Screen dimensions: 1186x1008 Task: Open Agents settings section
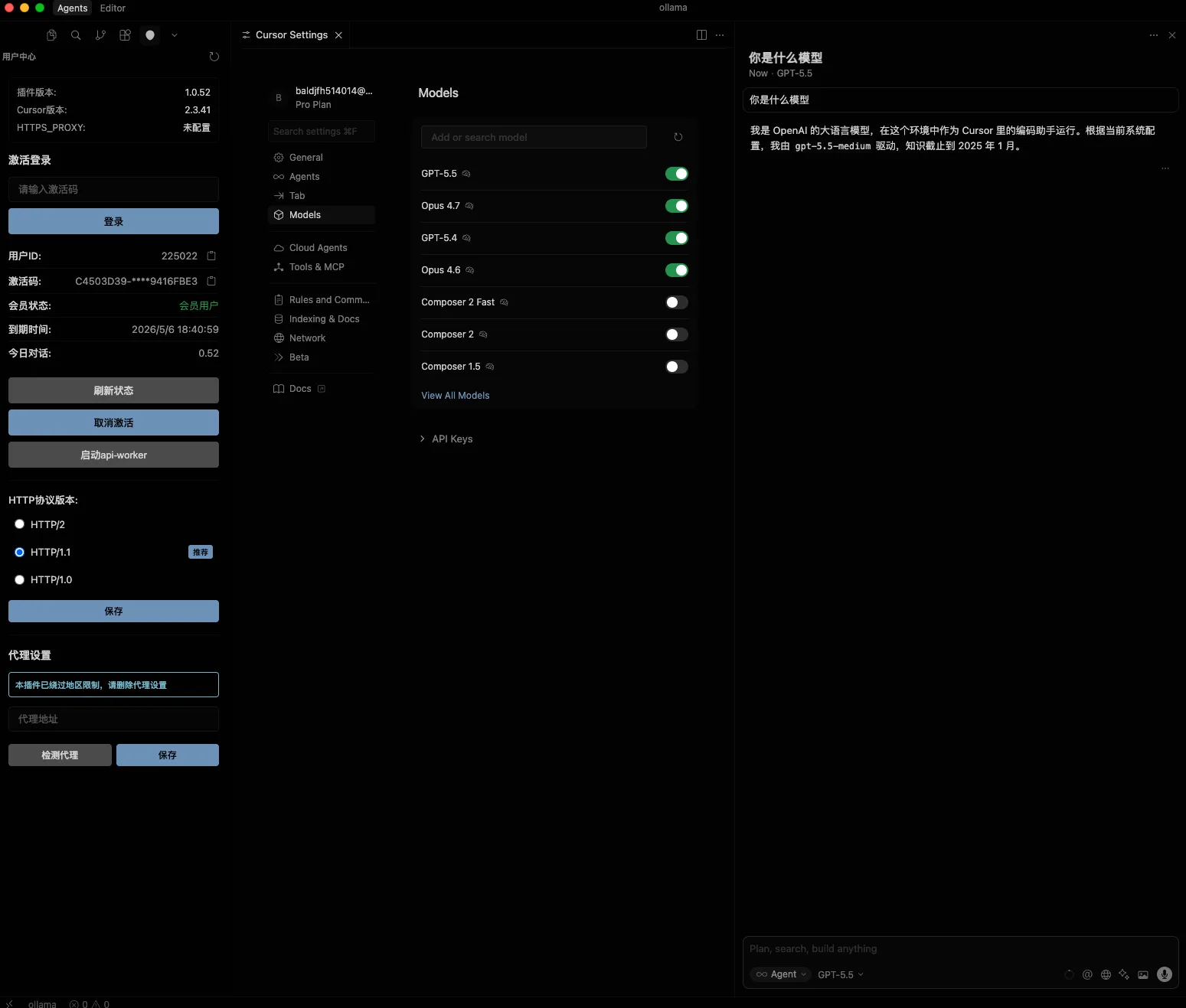click(x=322, y=177)
